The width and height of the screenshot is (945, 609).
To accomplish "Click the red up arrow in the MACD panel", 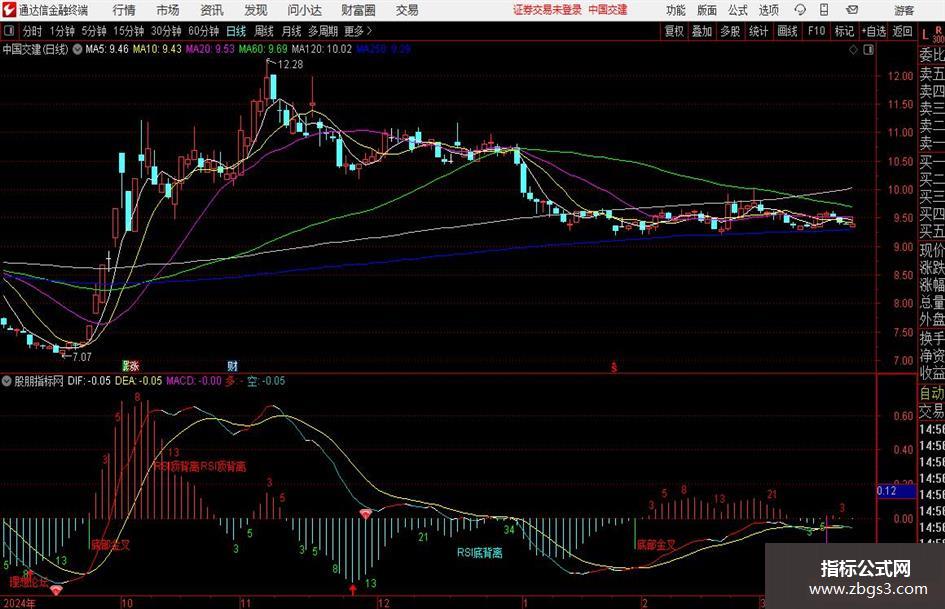I will (x=353, y=589).
